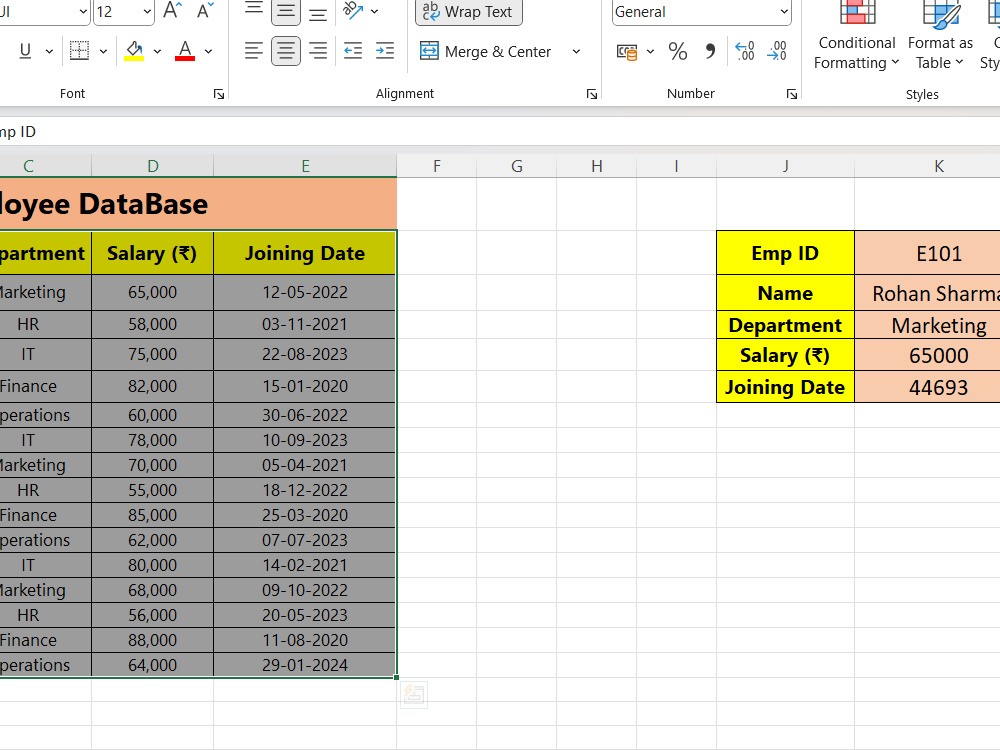Image resolution: width=1000 pixels, height=750 pixels.
Task: Select joining date 22-08-2023
Action: tap(305, 354)
